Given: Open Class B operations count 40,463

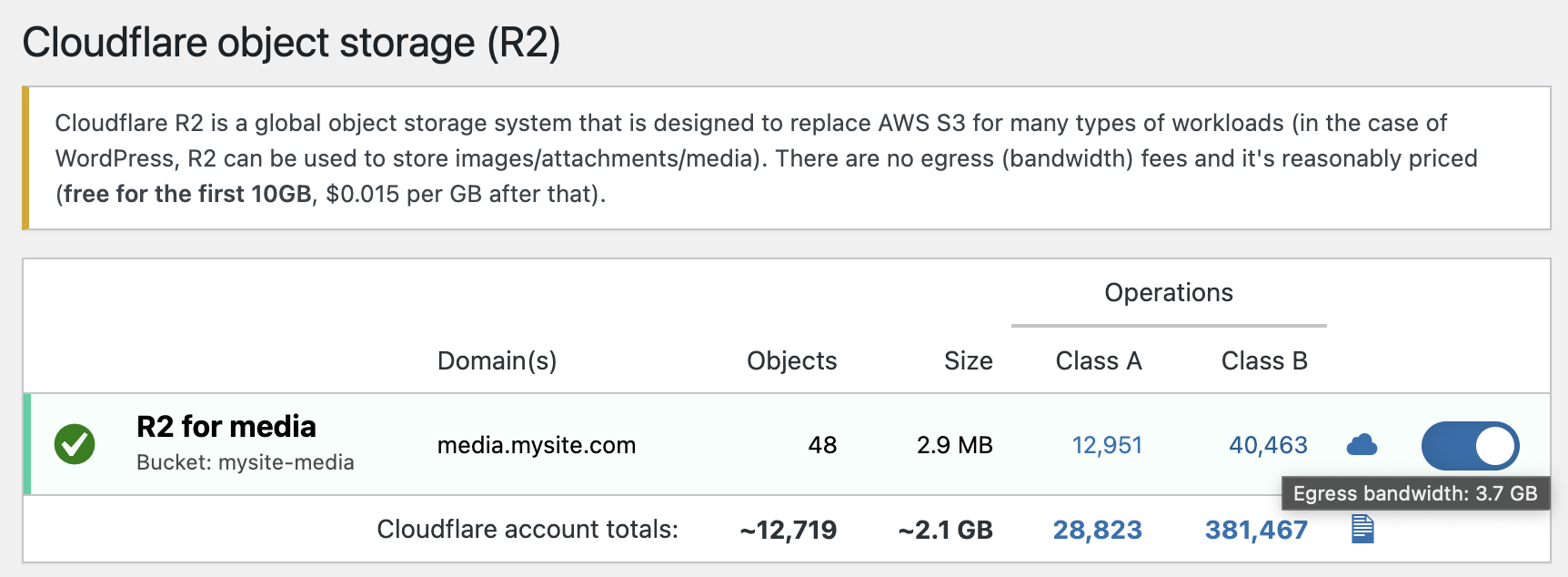Looking at the screenshot, I should [x=1268, y=445].
